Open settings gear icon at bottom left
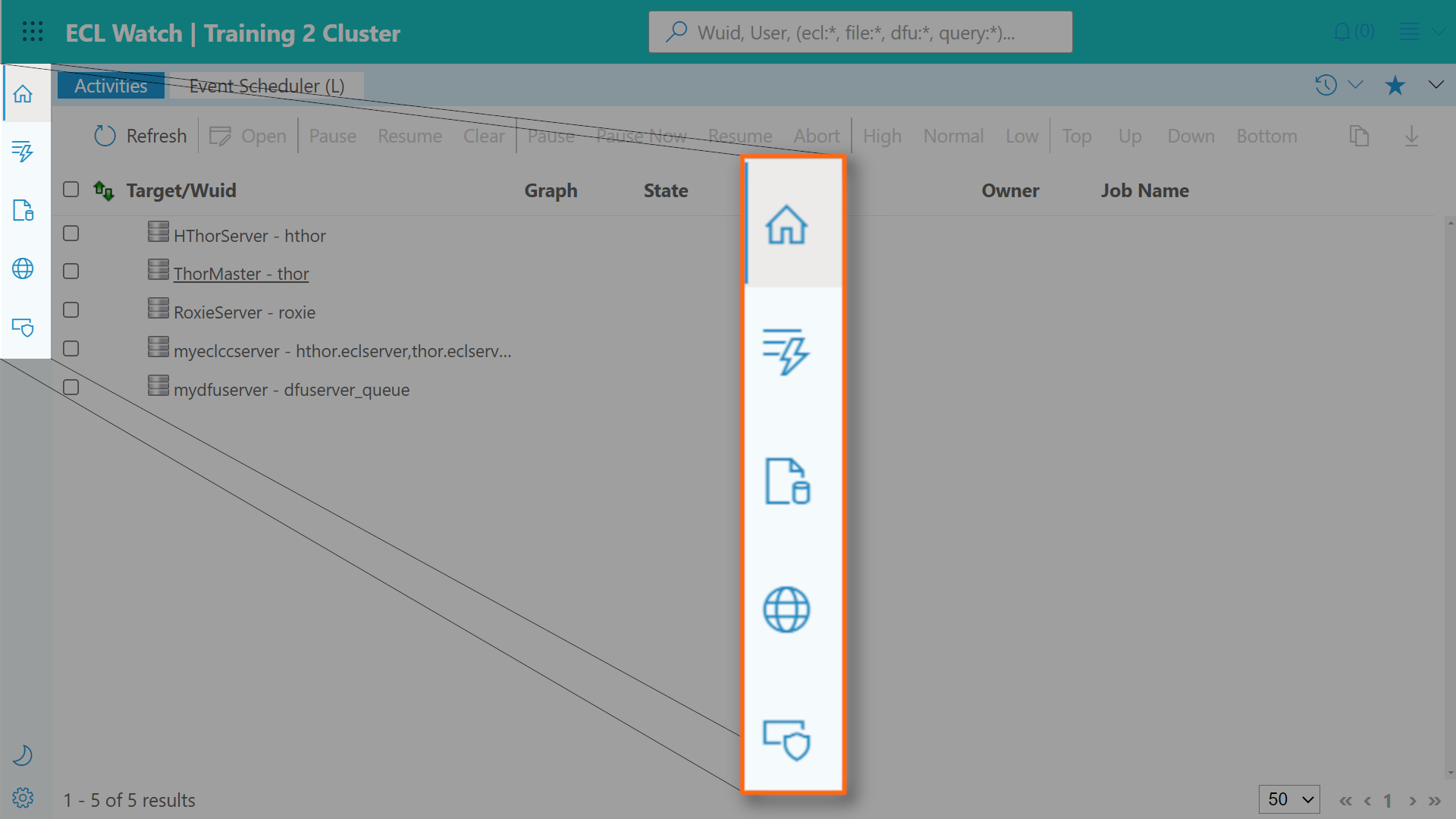Screen dimensions: 1456x819 point(23,798)
